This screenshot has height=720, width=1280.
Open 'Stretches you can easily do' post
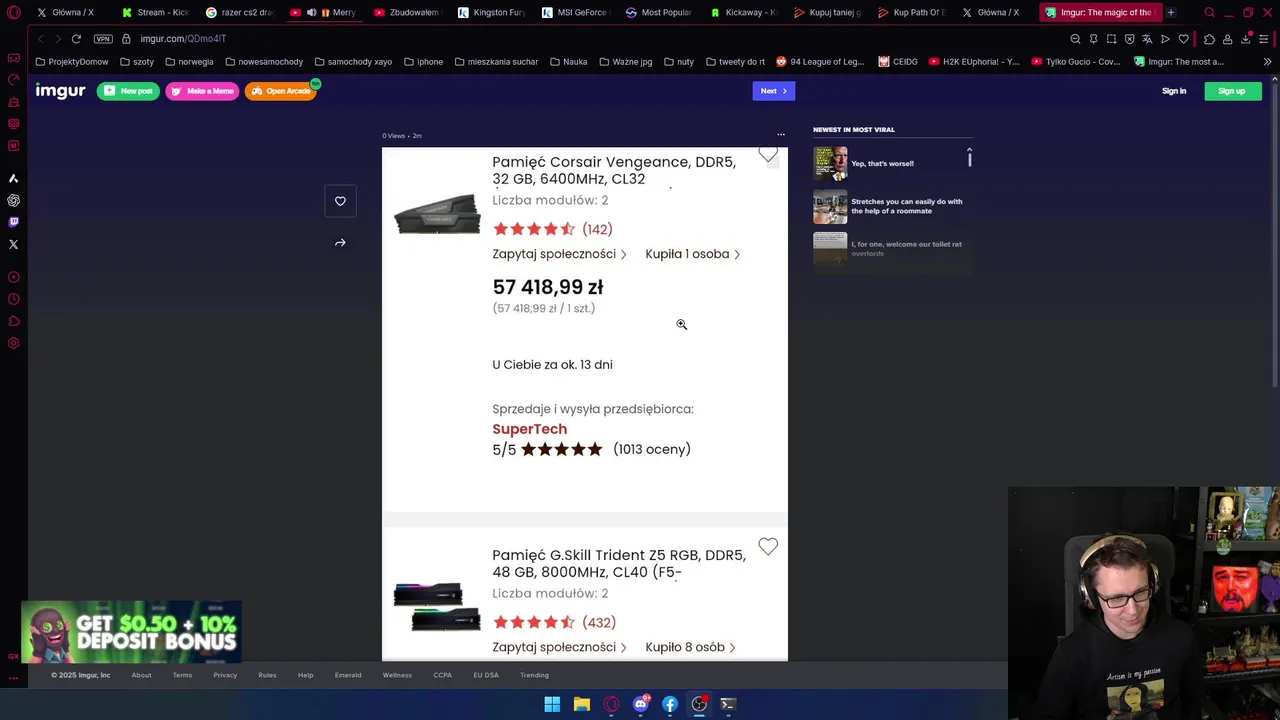tap(888, 206)
